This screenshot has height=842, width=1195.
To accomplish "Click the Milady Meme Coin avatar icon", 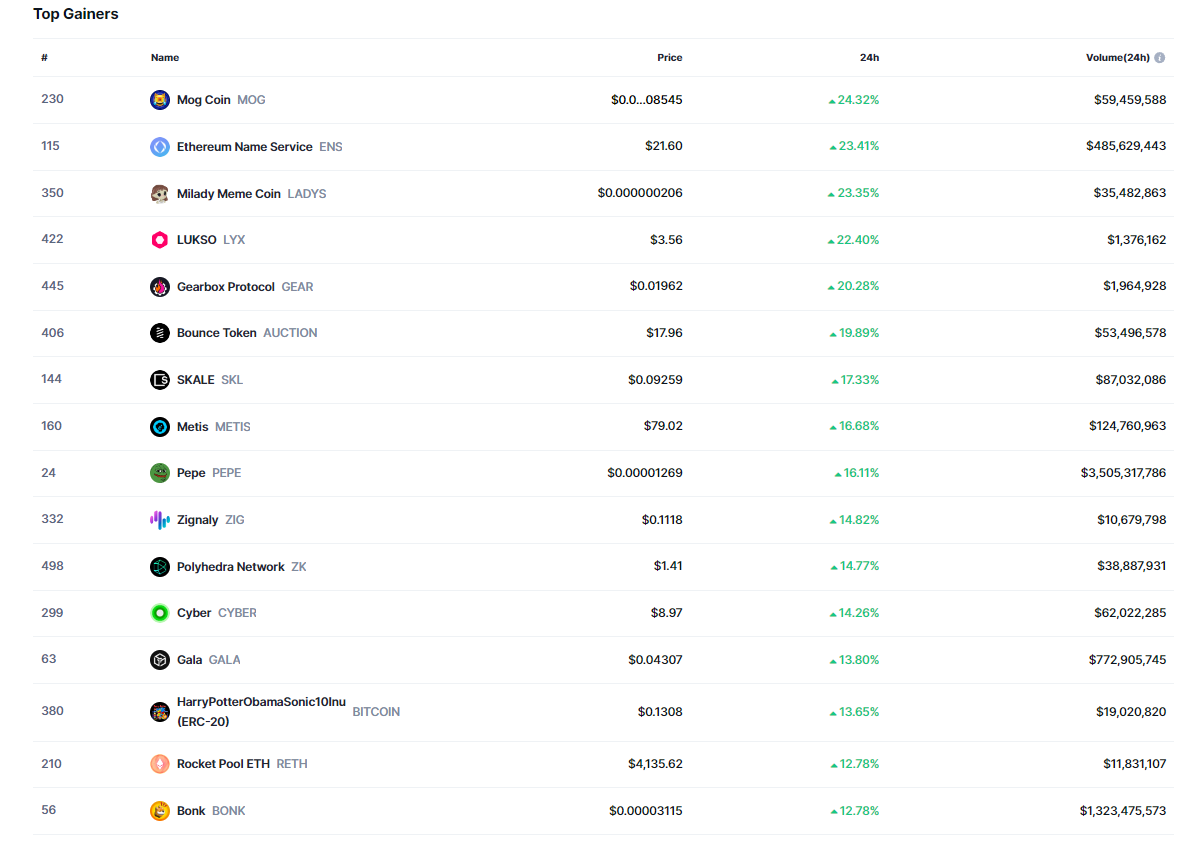I will (x=160, y=194).
